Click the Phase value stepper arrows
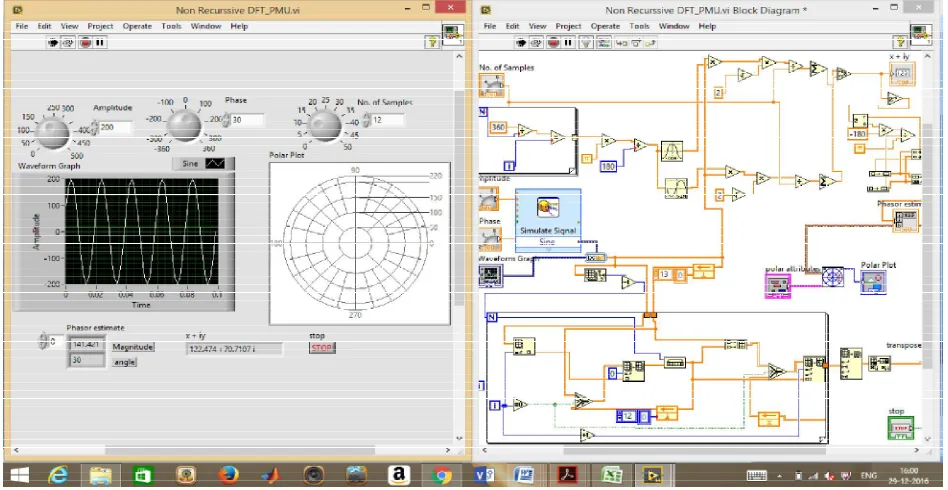 coord(226,120)
